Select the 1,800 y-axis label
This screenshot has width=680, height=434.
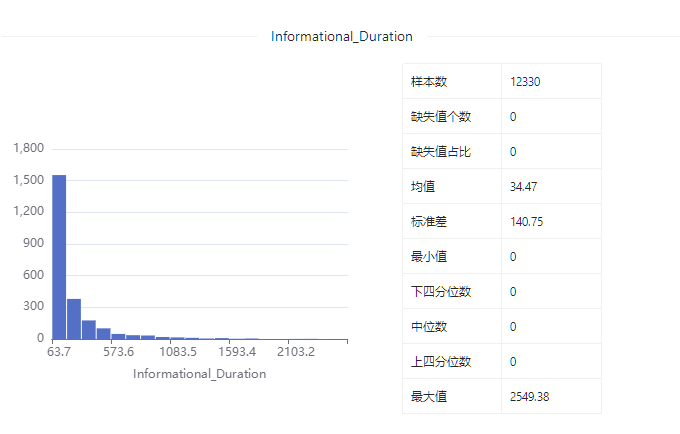[x=29, y=148]
